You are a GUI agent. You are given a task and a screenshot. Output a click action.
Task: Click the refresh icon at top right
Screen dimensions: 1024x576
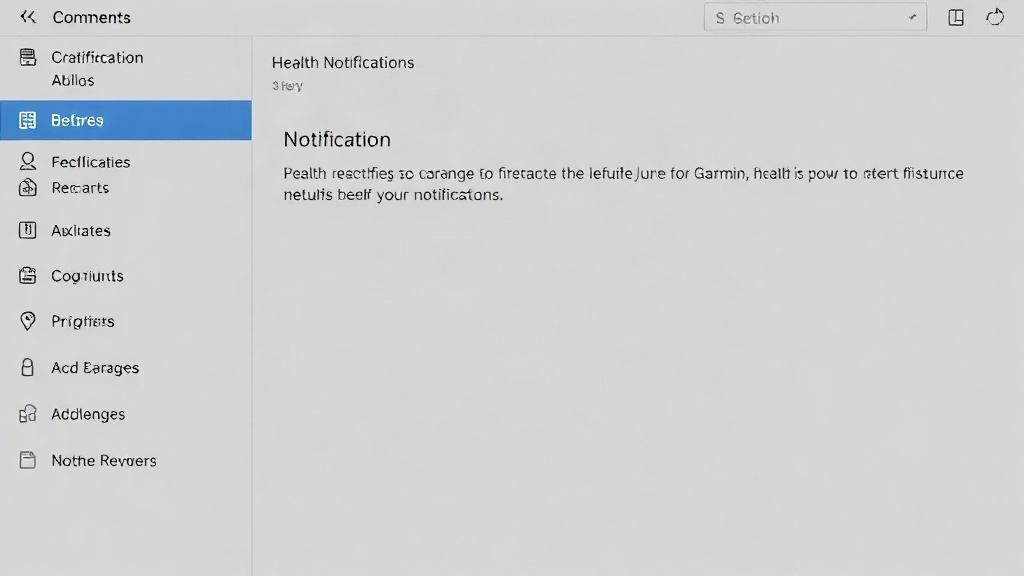(x=995, y=18)
